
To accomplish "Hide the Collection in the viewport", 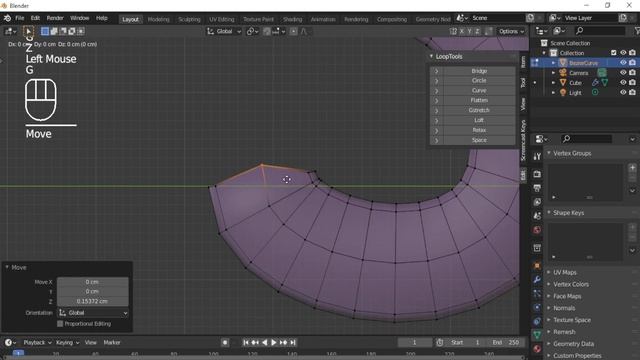I will [x=623, y=53].
